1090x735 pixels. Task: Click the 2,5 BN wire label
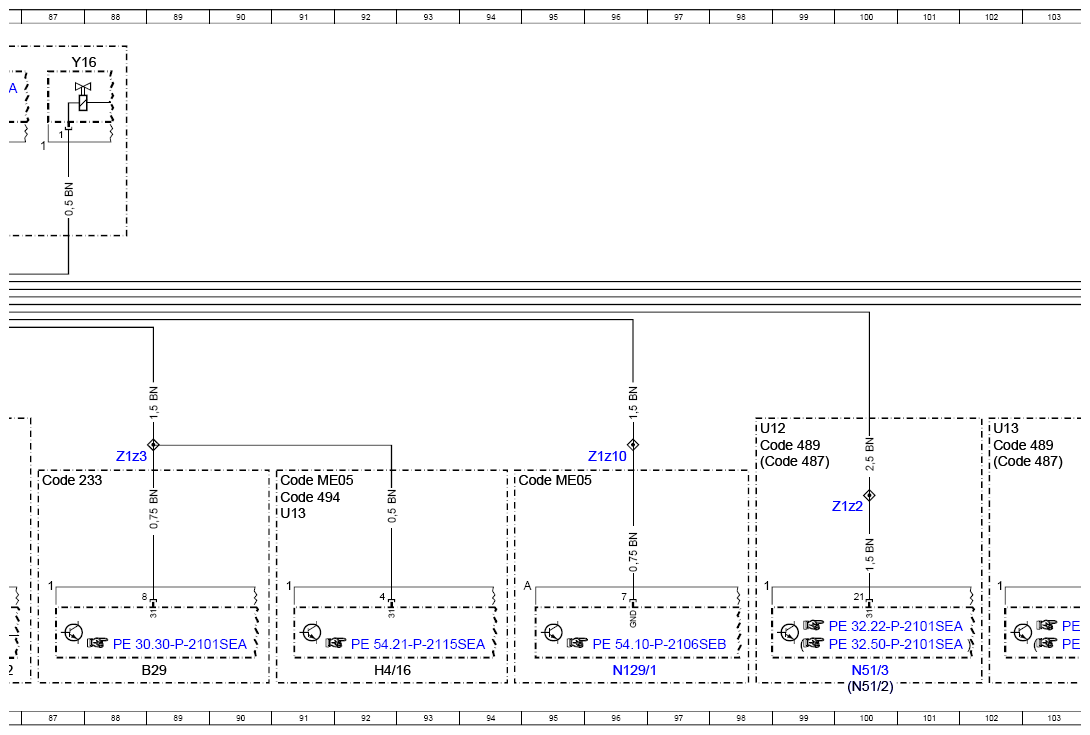coord(870,454)
